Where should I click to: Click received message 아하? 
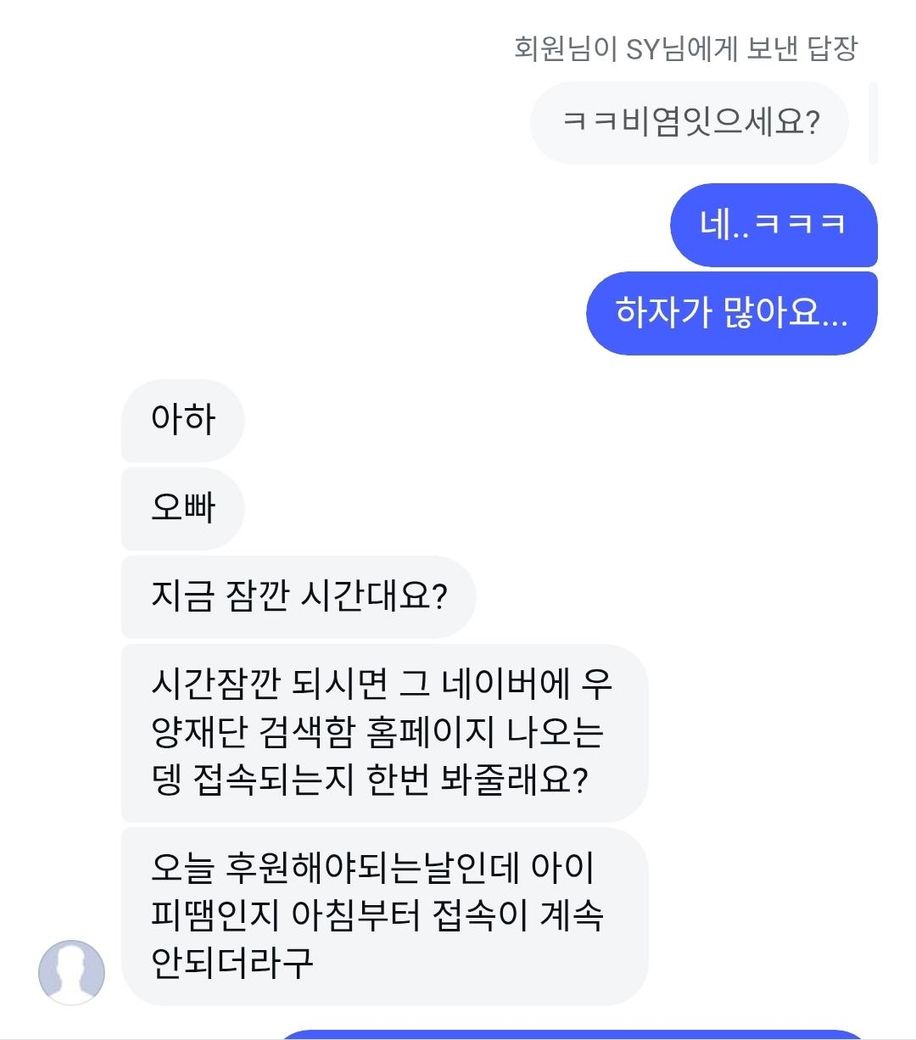pyautogui.click(x=182, y=420)
